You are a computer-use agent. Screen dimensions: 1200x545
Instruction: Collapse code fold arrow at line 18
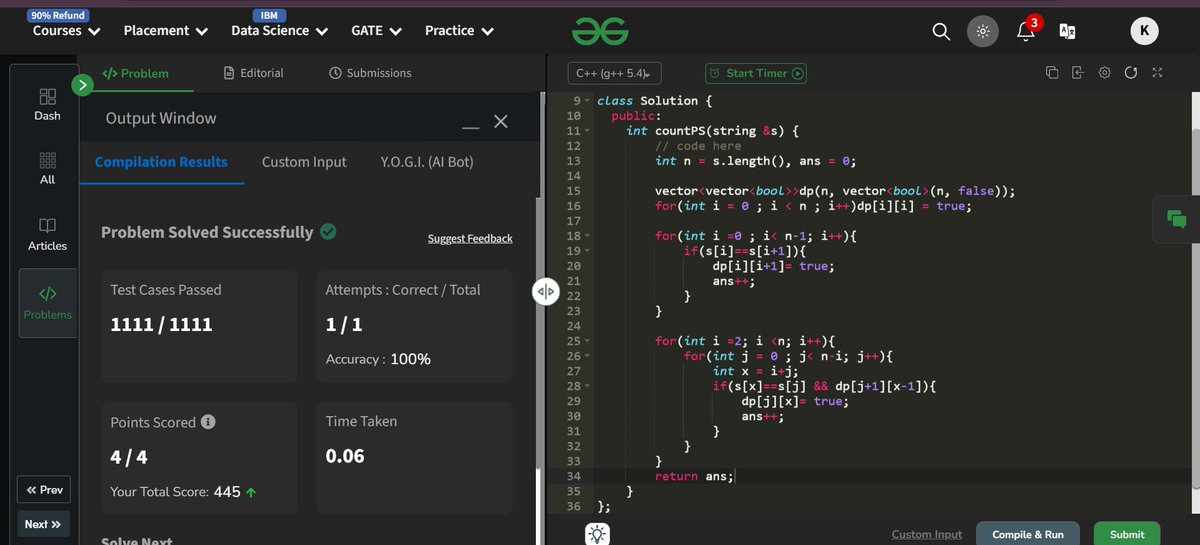pos(589,236)
